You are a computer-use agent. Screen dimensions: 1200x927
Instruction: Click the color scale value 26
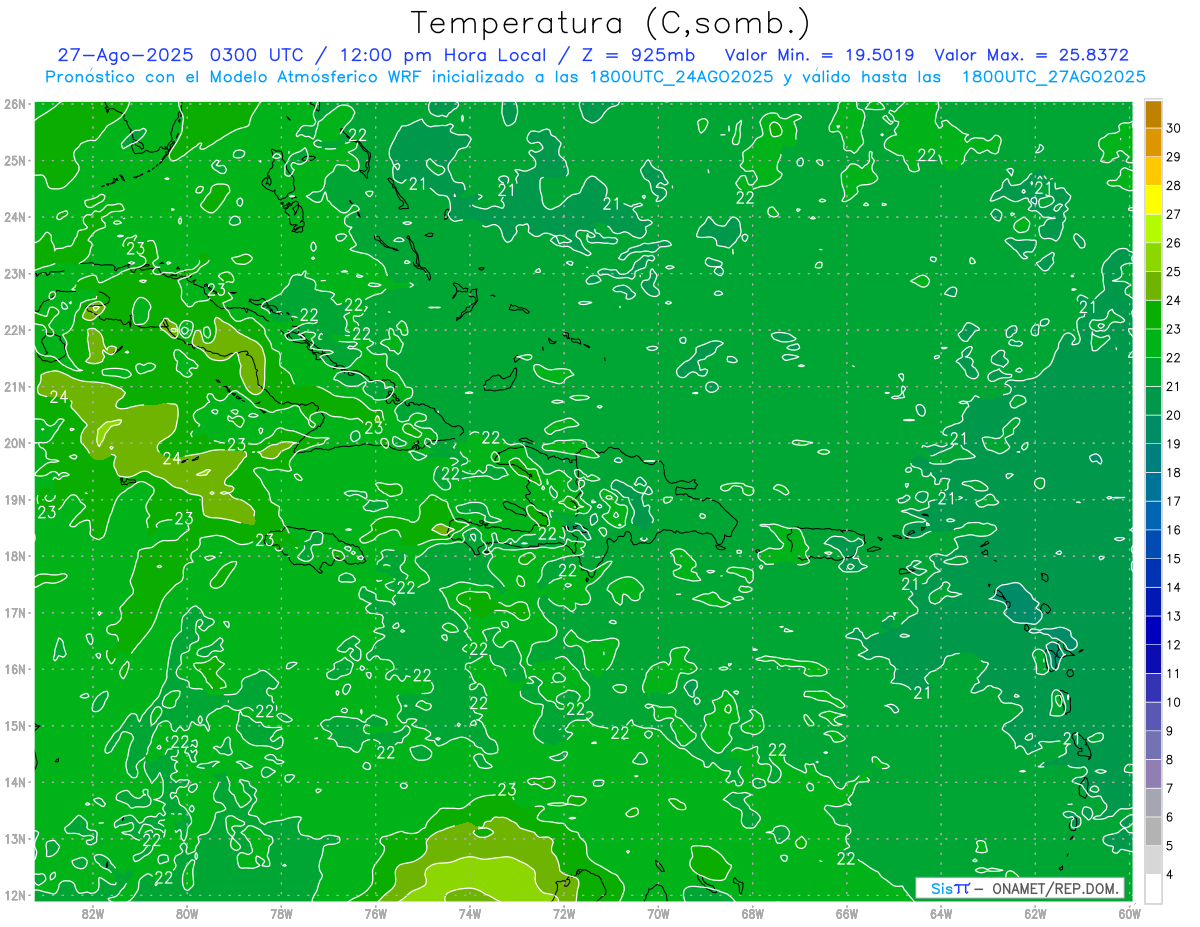[1174, 243]
